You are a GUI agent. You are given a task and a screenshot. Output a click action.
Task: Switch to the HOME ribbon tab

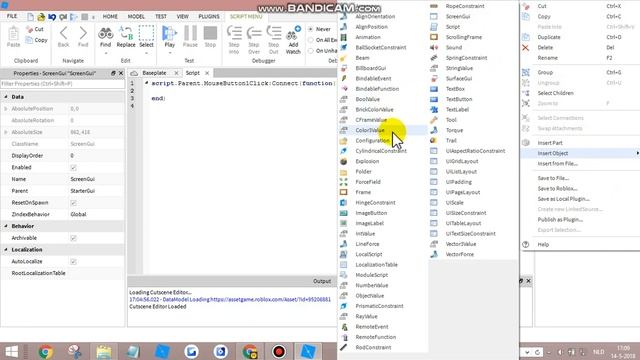click(110, 17)
